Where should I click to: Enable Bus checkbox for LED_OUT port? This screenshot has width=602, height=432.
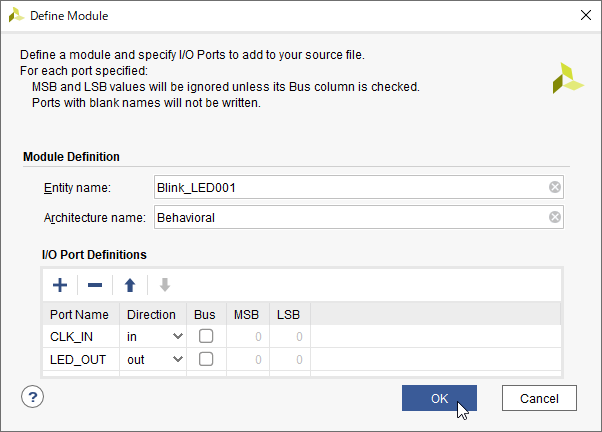(206, 359)
